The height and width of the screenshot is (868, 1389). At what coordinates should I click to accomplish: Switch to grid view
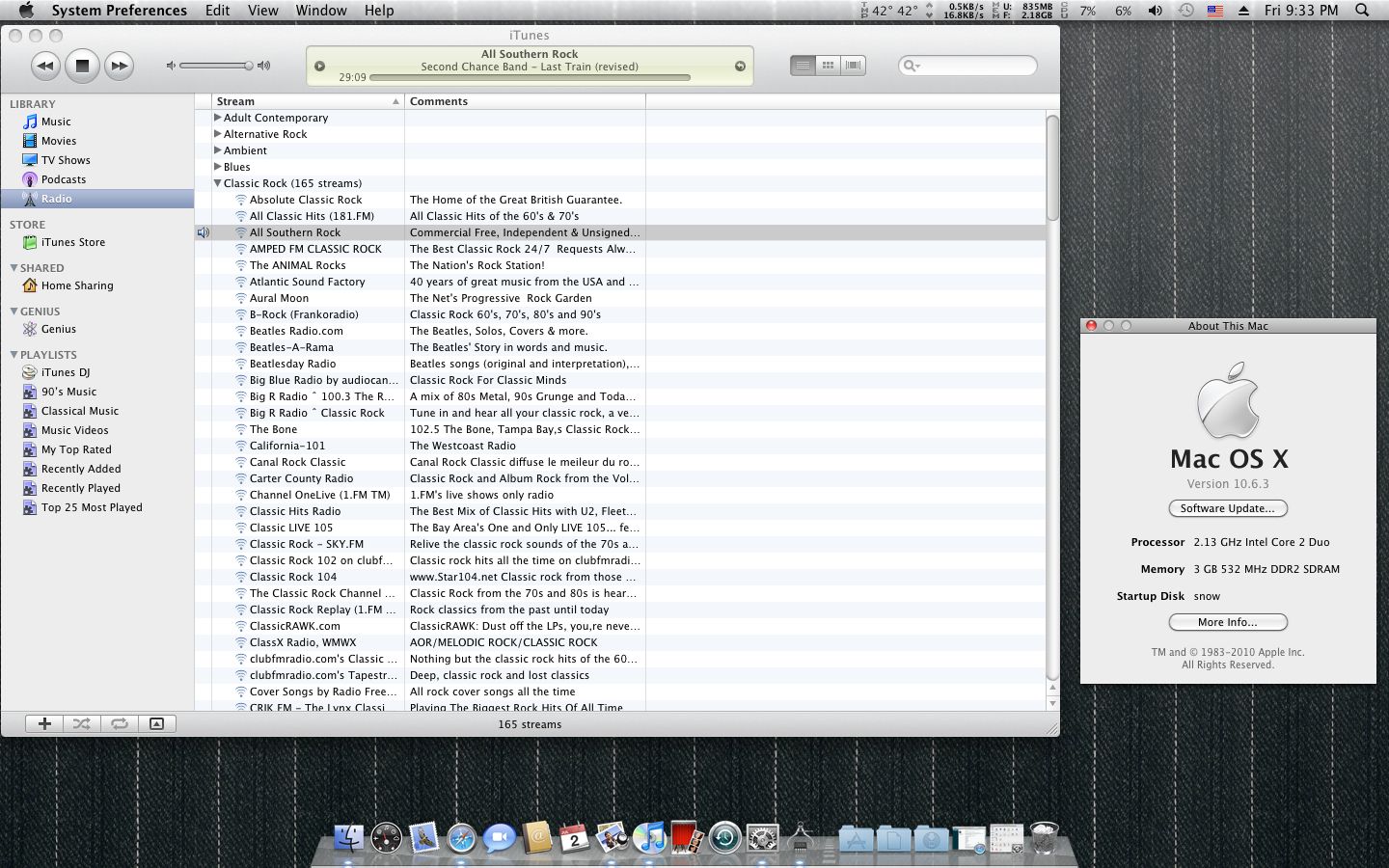coord(828,66)
